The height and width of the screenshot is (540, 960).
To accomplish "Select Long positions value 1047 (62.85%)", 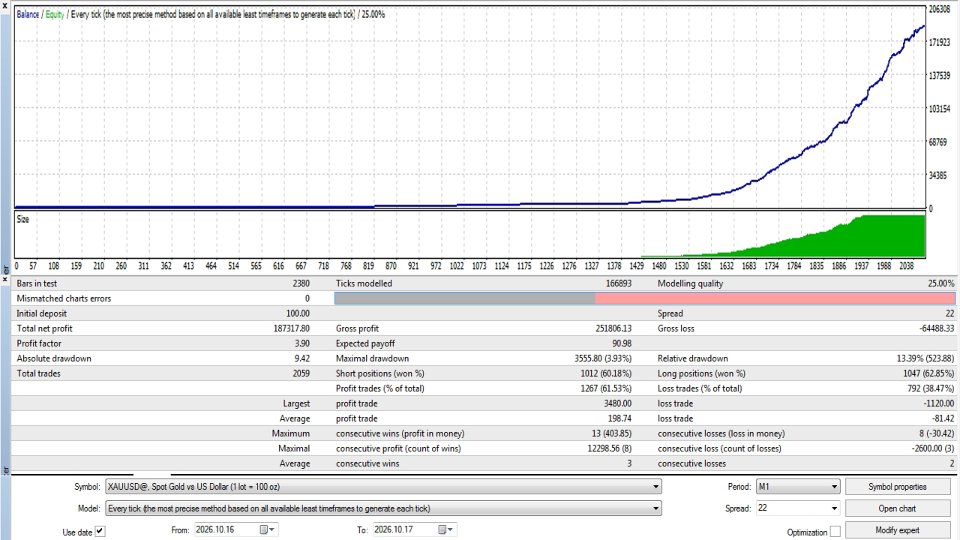I will [x=929, y=373].
